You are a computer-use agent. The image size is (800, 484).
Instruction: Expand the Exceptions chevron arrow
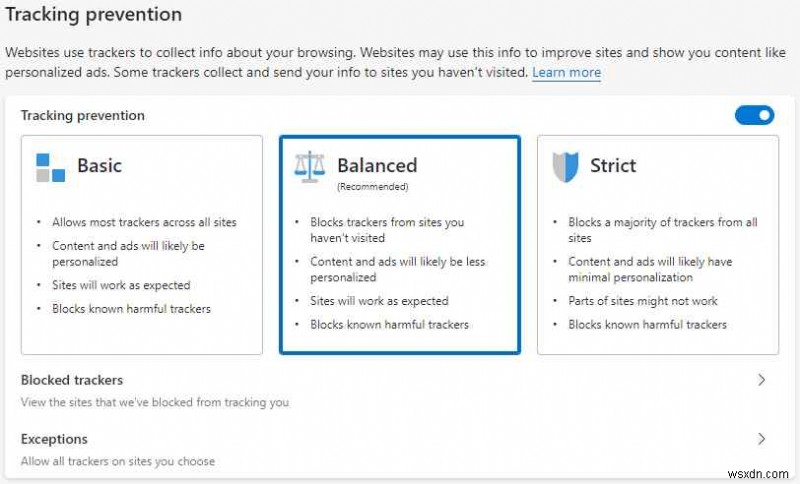(761, 439)
